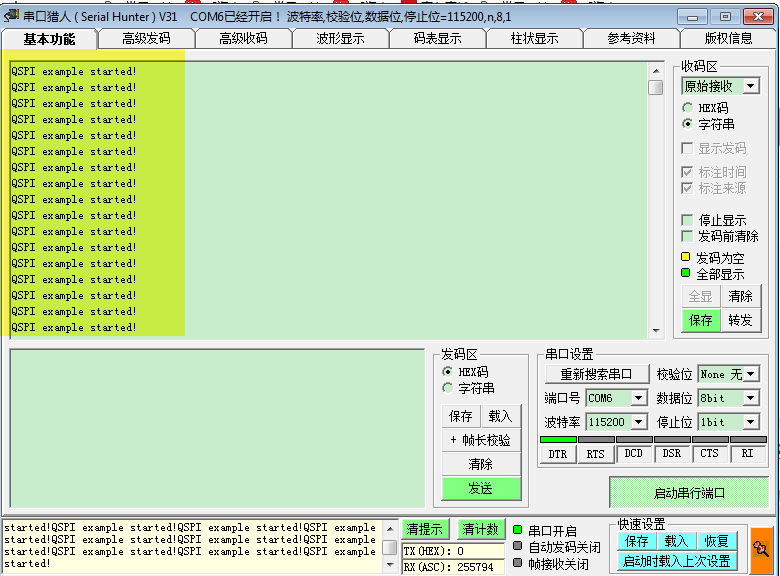Click the 清提示 button

tap(425, 529)
